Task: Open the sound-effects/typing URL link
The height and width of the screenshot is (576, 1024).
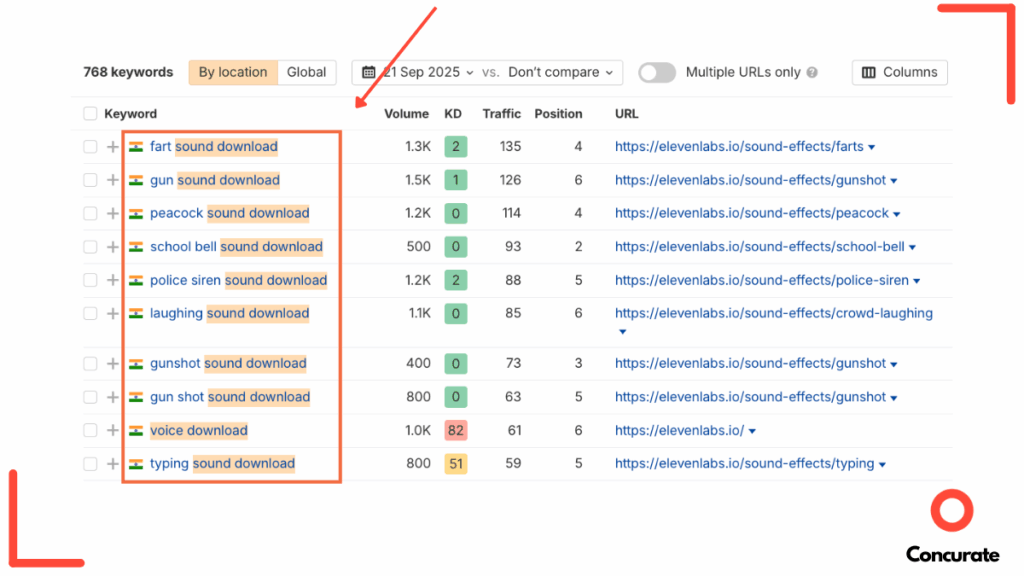Action: (x=744, y=463)
